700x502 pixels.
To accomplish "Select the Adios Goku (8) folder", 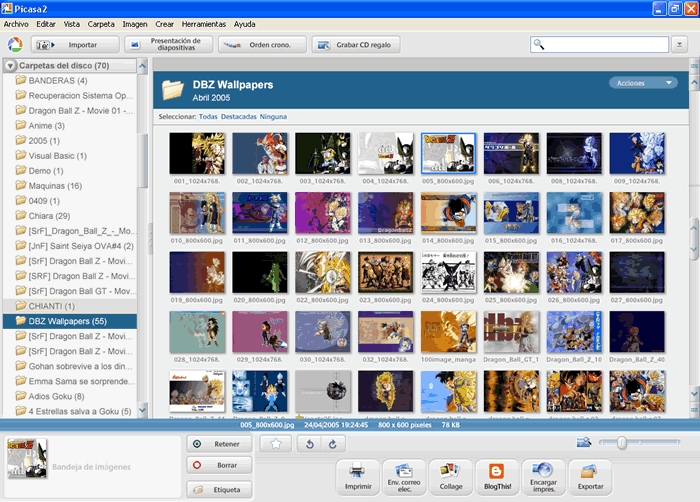I will pyautogui.click(x=70, y=396).
